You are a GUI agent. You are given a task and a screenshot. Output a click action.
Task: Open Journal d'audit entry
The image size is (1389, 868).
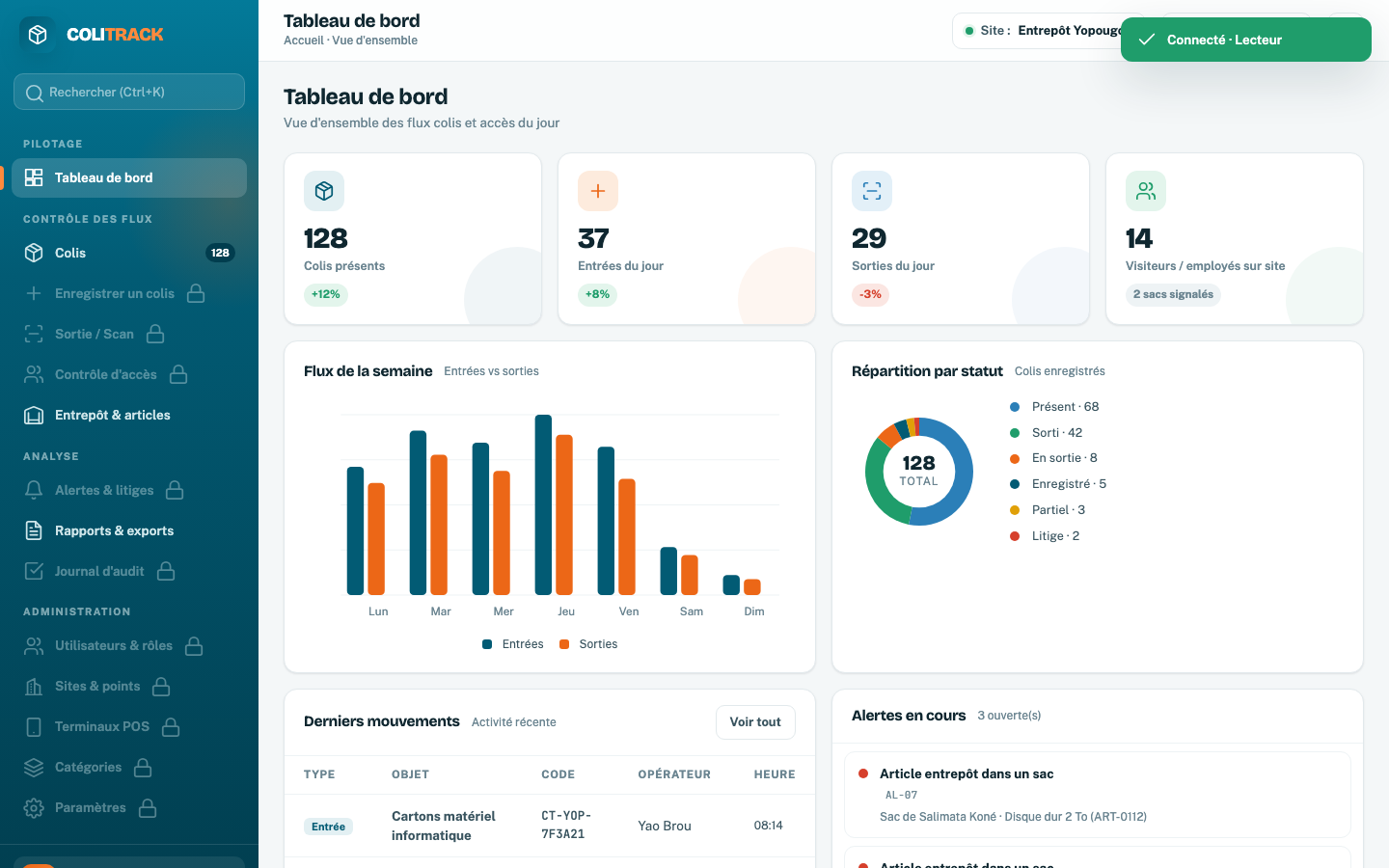(x=129, y=571)
